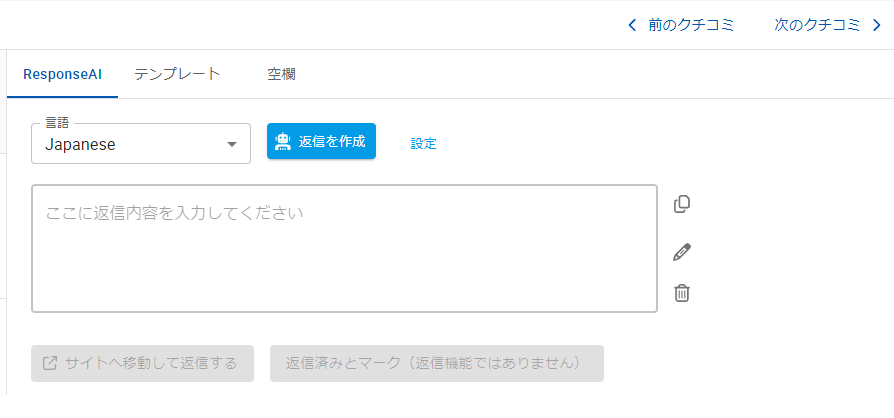Click the pencil edit icon beside reply box
Image resolution: width=894 pixels, height=418 pixels.
click(x=682, y=252)
